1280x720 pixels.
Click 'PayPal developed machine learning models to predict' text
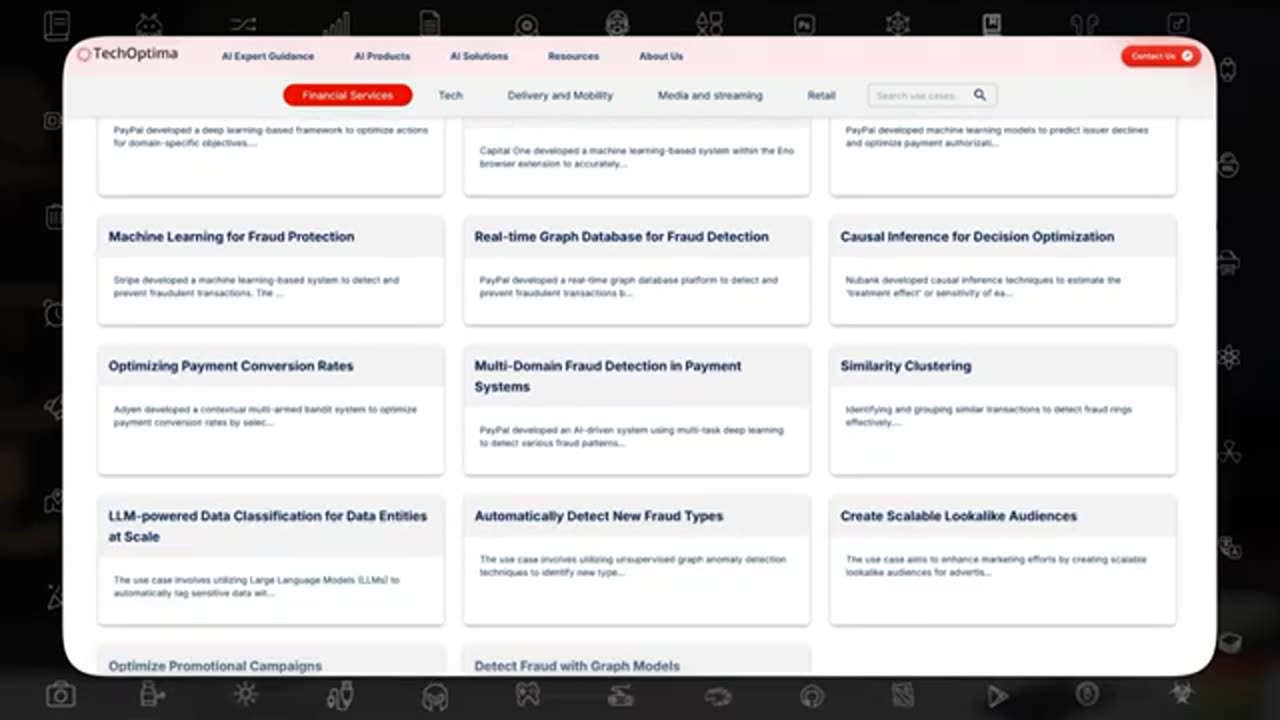click(996, 136)
